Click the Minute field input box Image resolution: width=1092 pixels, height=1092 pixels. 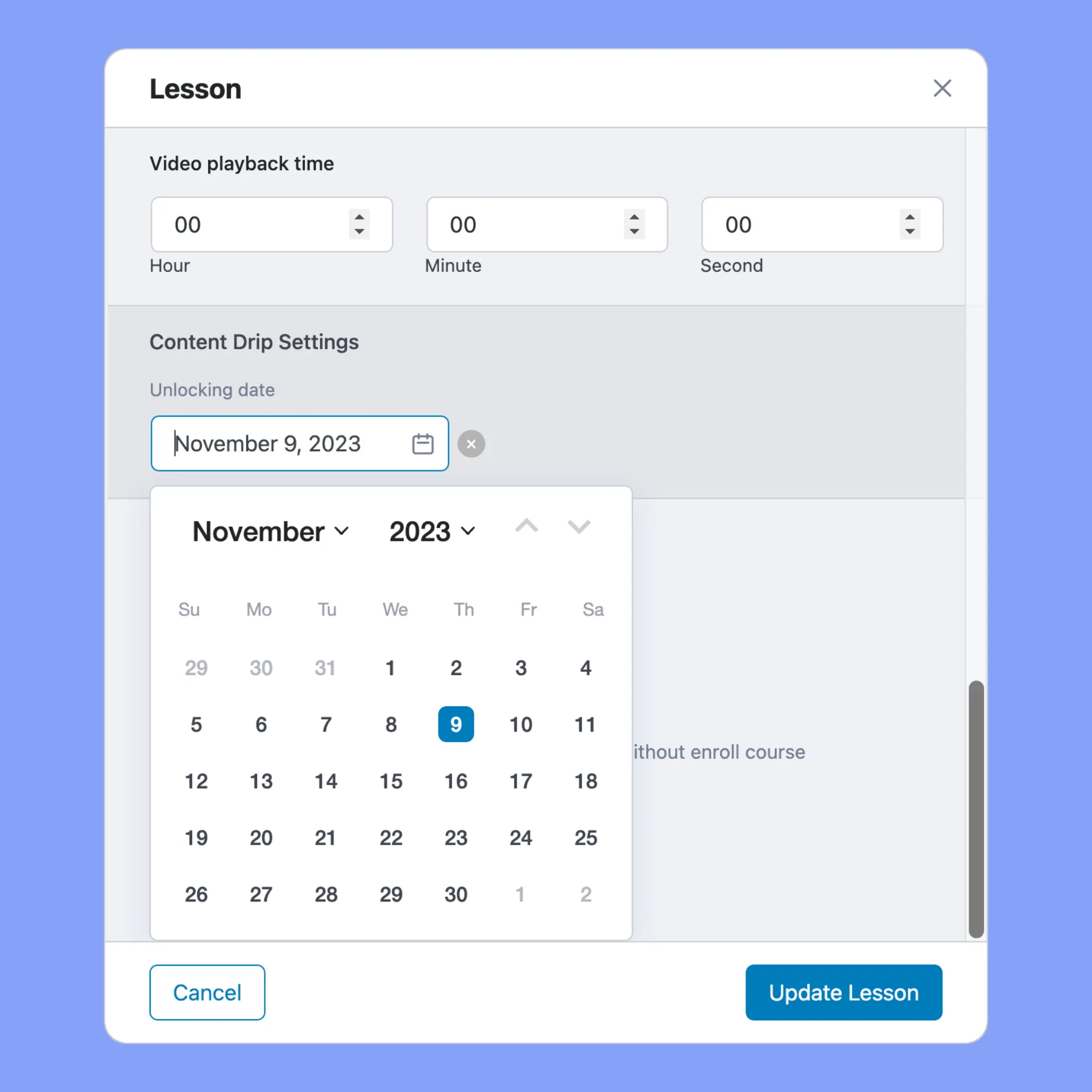click(546, 224)
